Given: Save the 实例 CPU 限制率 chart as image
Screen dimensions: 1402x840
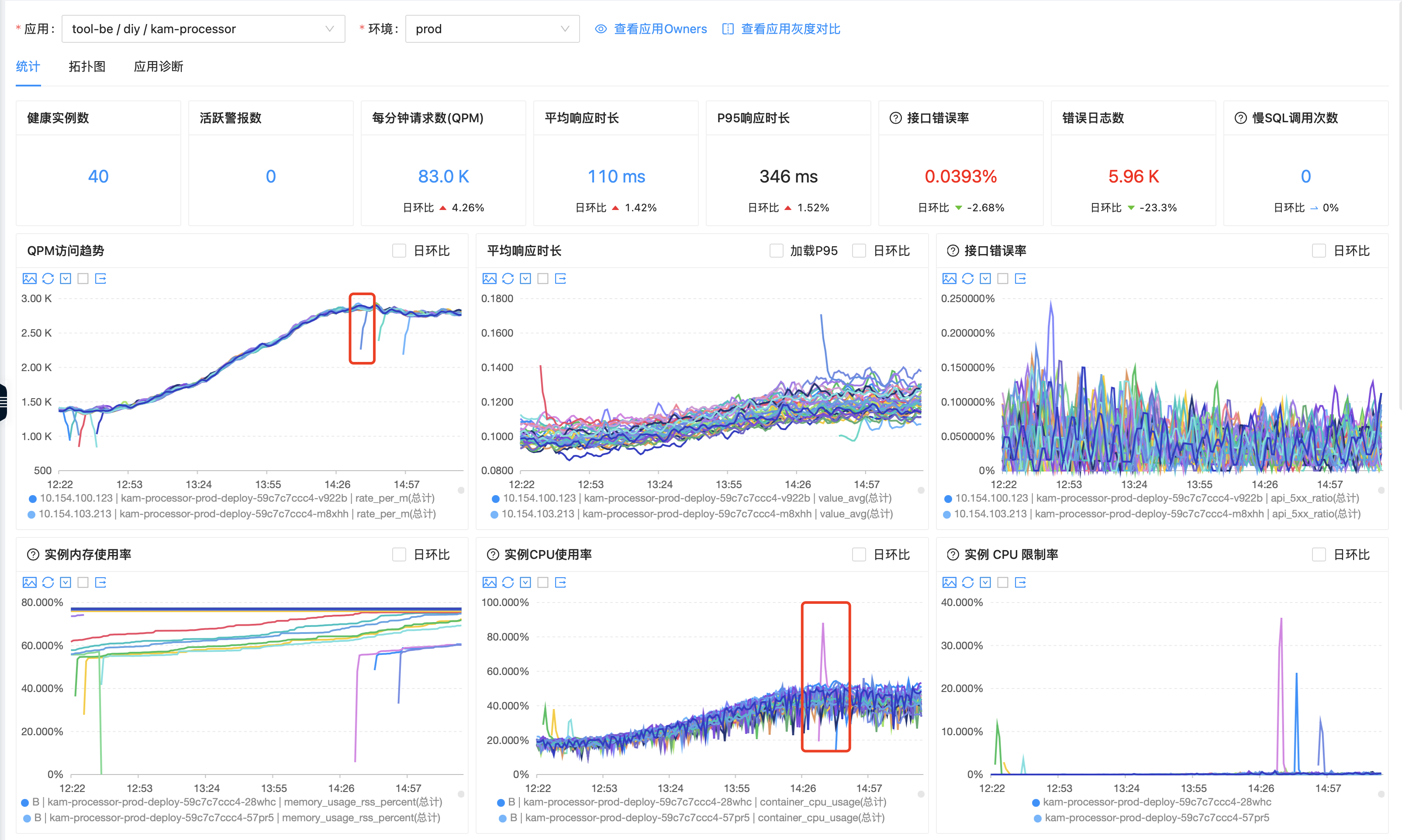Looking at the screenshot, I should 949,582.
